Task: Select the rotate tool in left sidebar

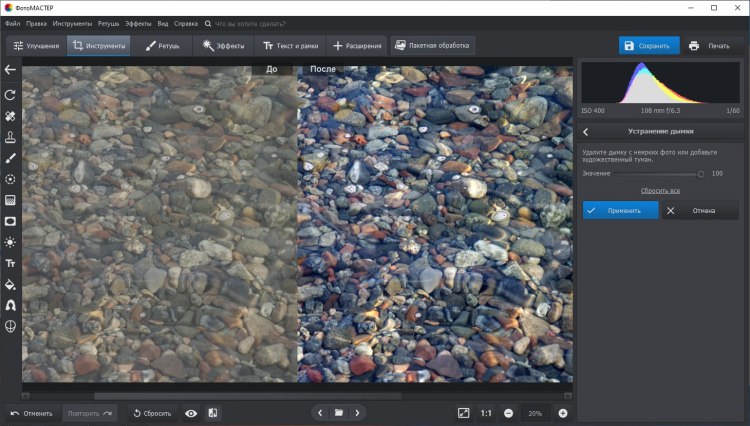Action: (x=10, y=95)
